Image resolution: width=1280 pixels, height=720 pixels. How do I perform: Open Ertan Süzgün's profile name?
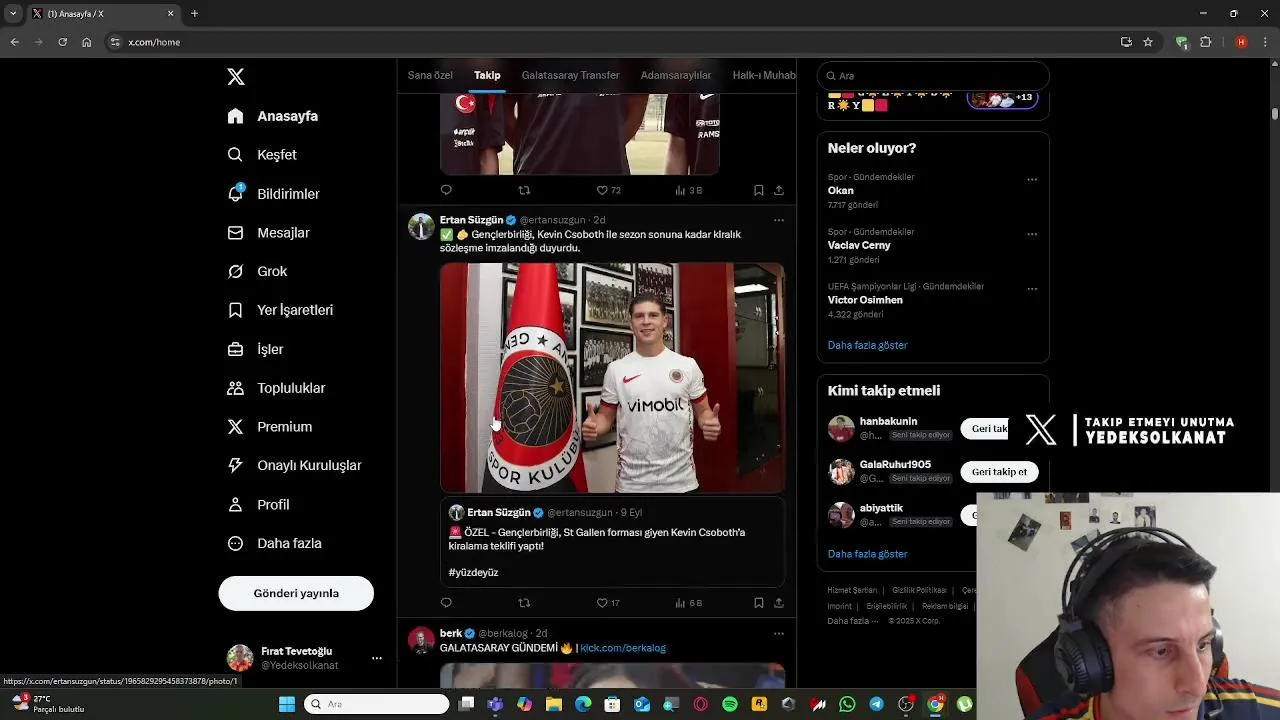[471, 220]
